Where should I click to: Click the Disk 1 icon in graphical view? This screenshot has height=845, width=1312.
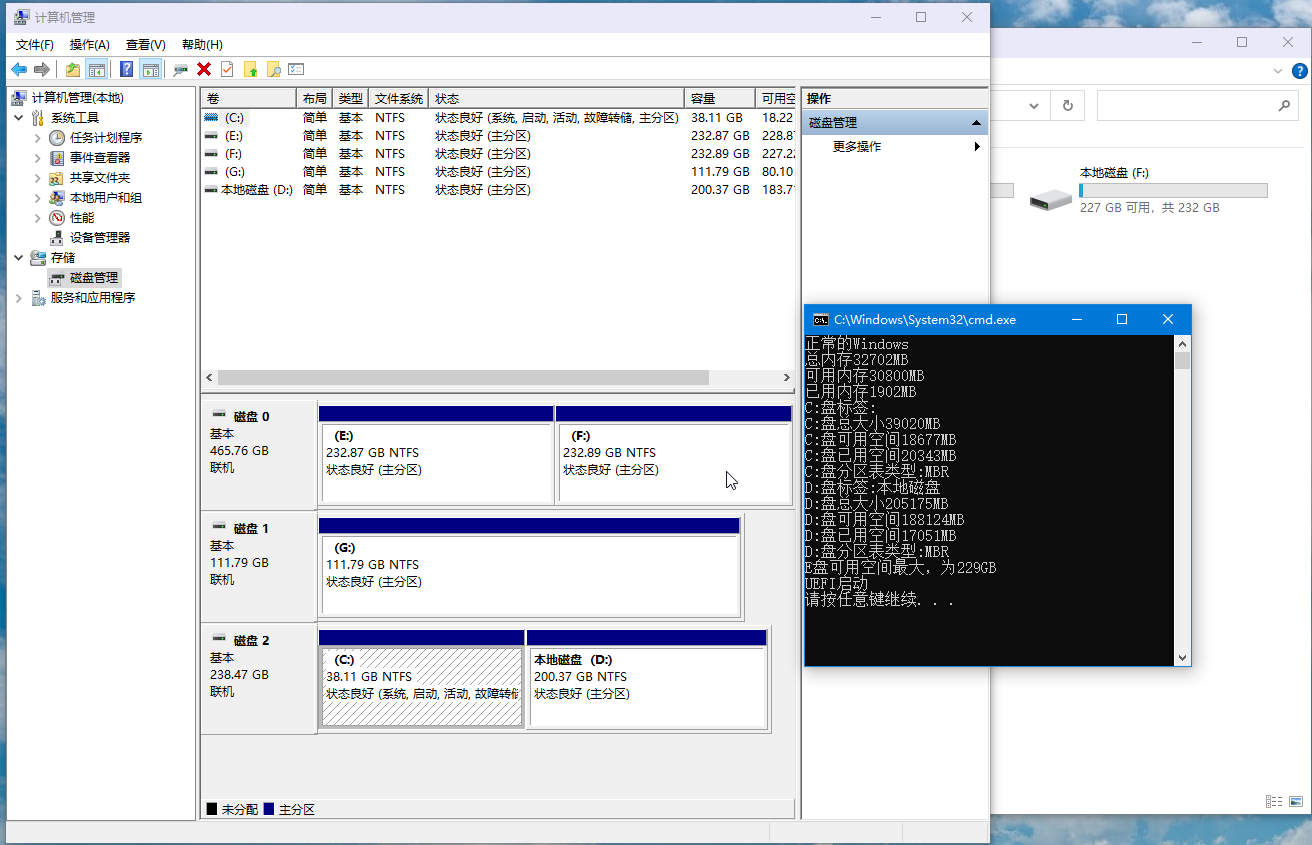pyautogui.click(x=219, y=527)
